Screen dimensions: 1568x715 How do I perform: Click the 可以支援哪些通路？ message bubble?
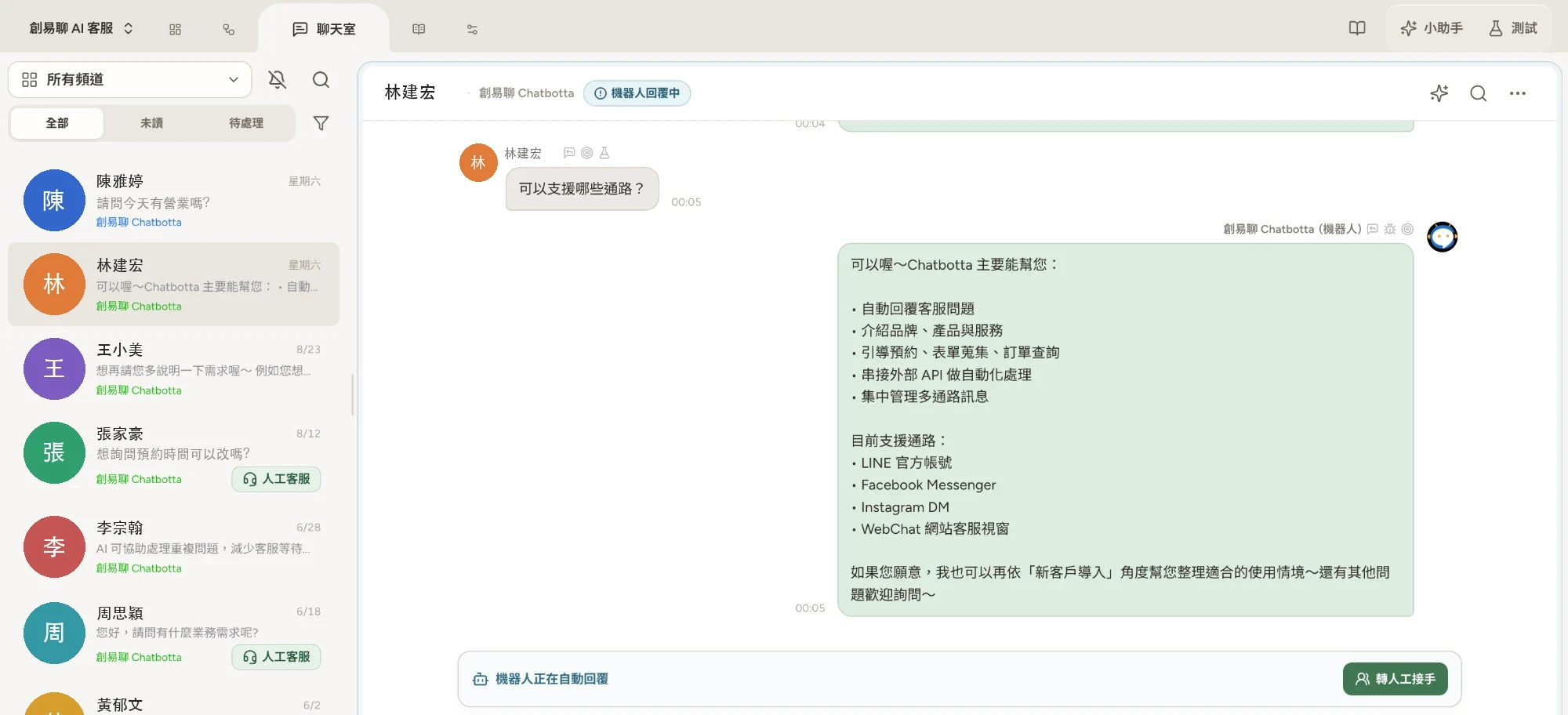pyautogui.click(x=582, y=189)
